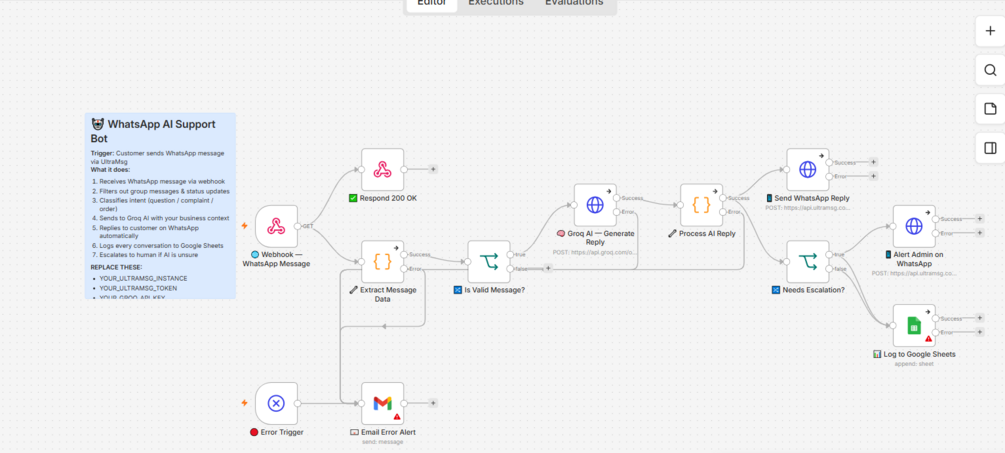This screenshot has height=453, width=1005.
Task: Click Extract Message Data Success output connector
Action: [x=404, y=254]
